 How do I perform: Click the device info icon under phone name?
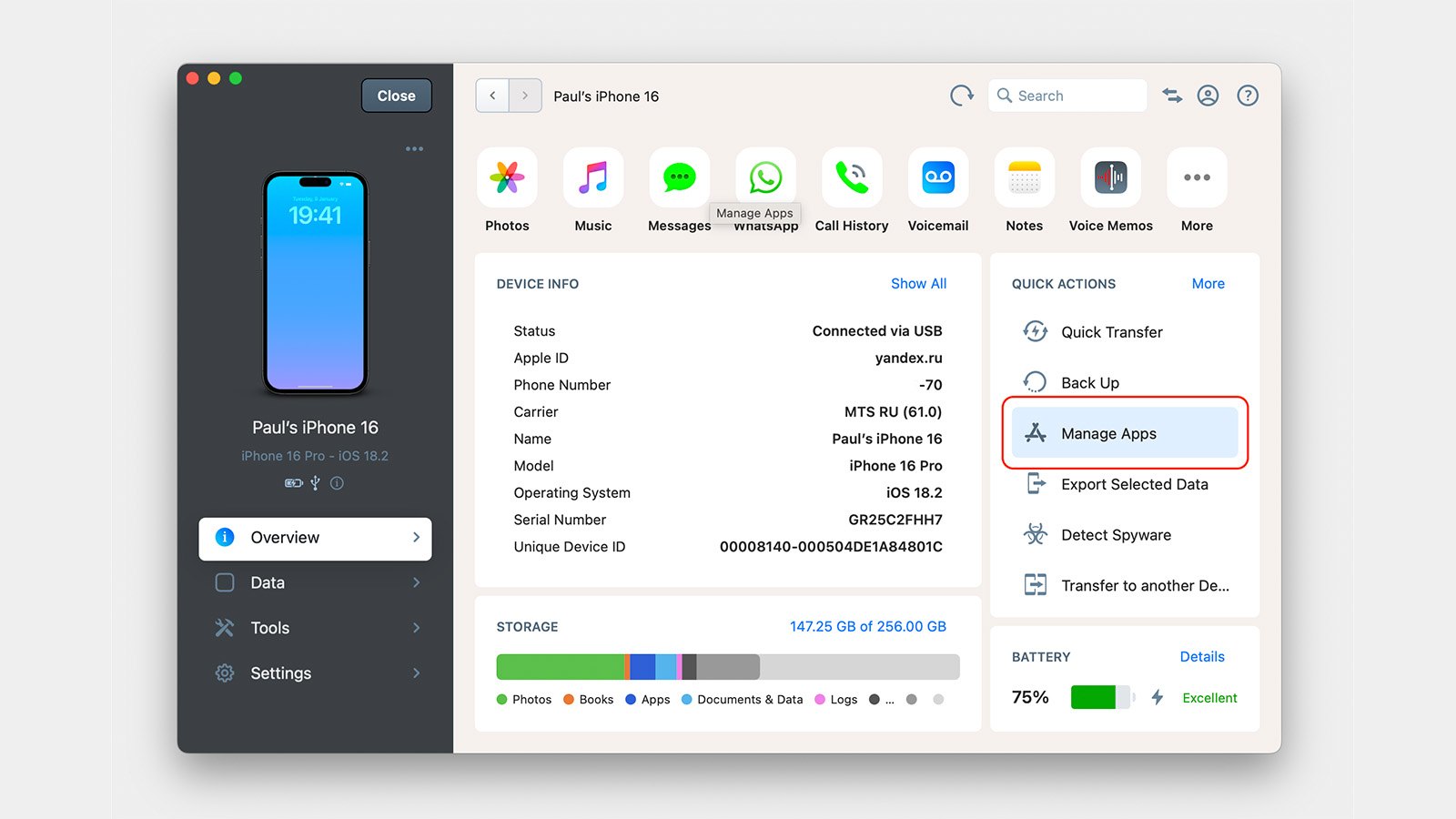[x=337, y=483]
